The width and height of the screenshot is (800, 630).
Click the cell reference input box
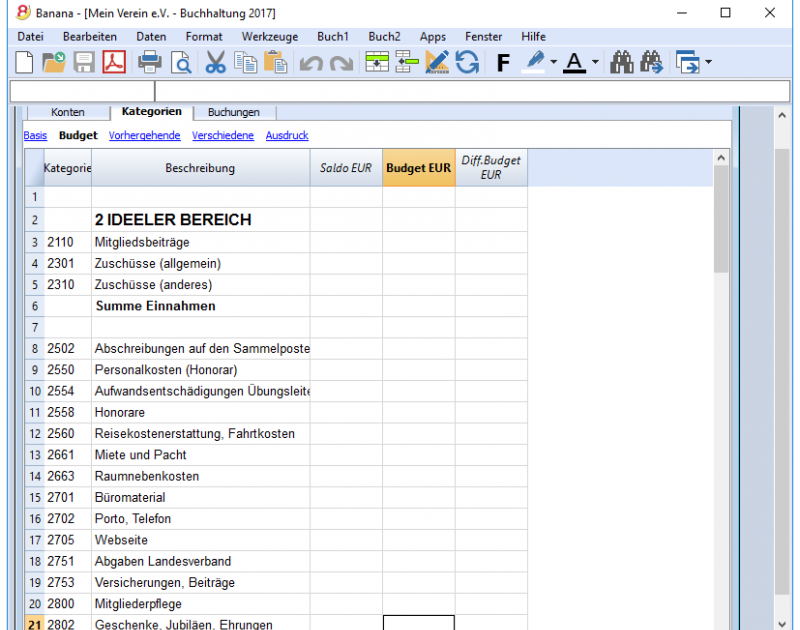point(82,92)
